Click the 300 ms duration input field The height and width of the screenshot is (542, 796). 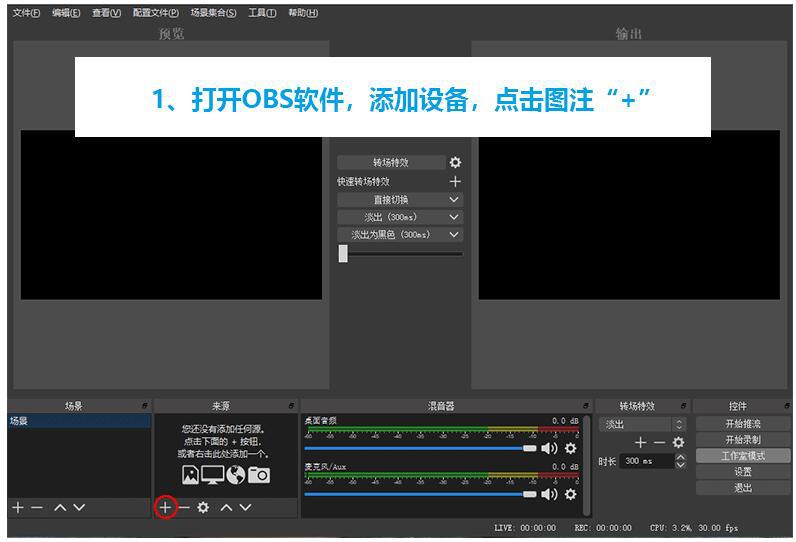(x=647, y=461)
